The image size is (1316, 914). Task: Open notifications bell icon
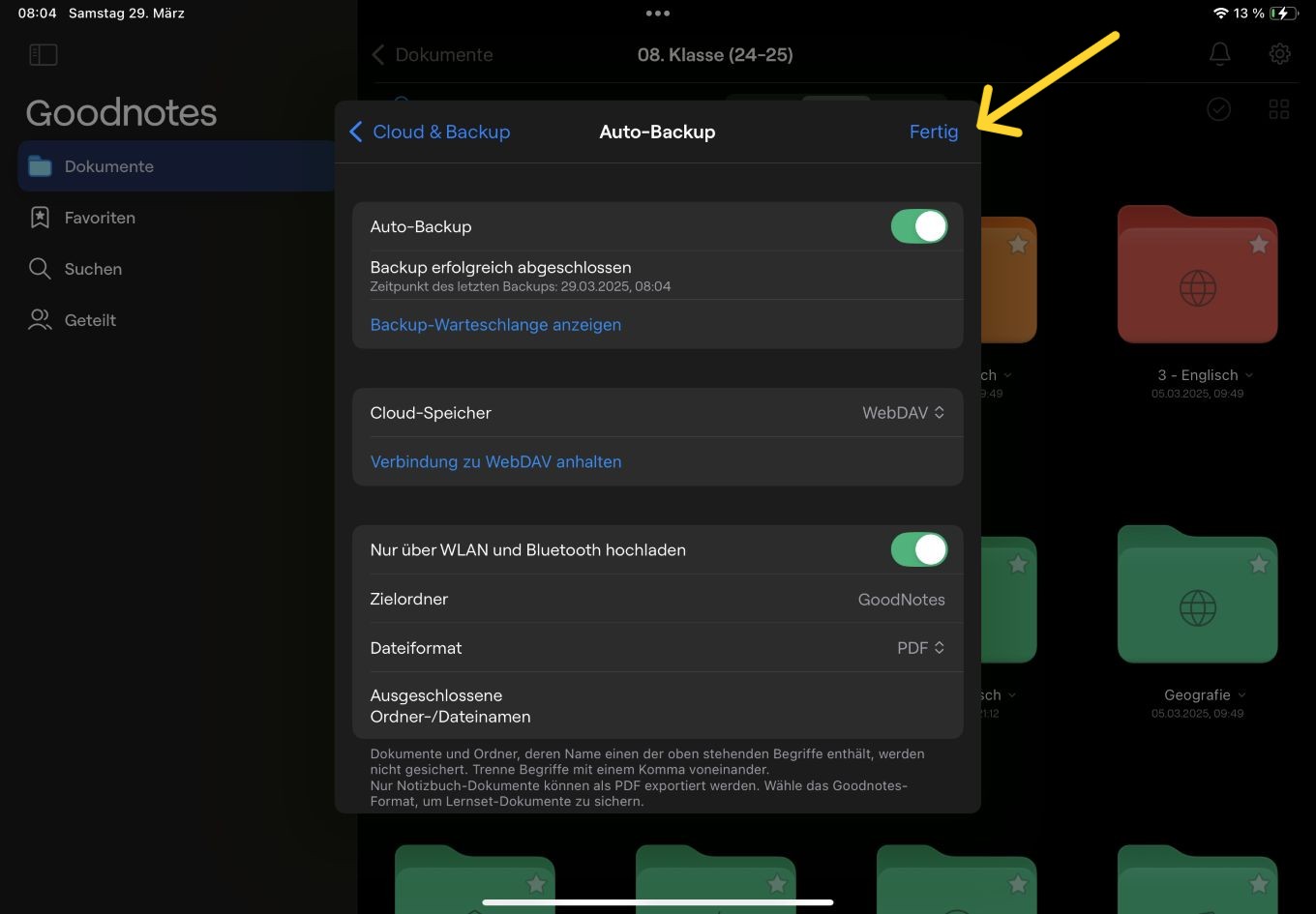coord(1220,54)
